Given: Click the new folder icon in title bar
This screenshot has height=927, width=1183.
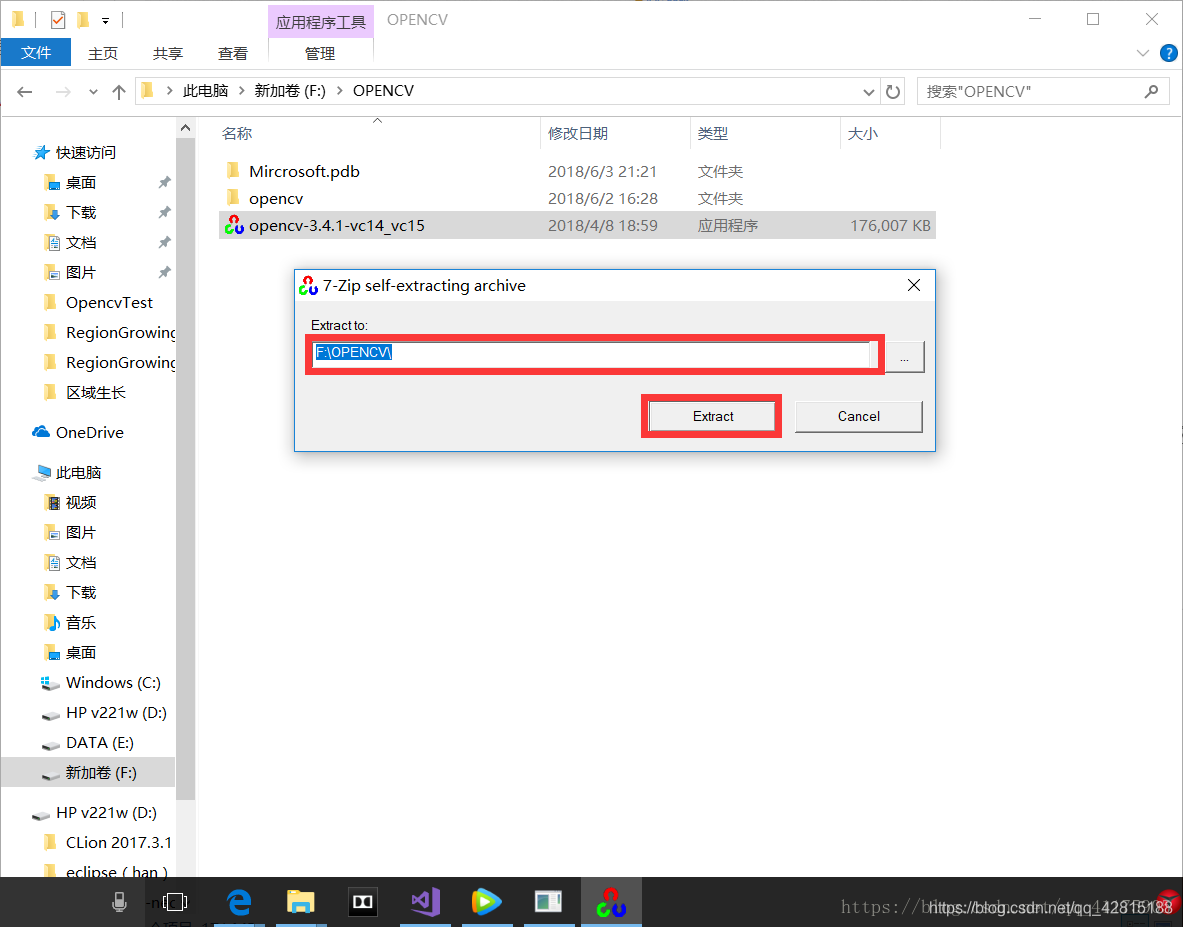Looking at the screenshot, I should pos(84,20).
